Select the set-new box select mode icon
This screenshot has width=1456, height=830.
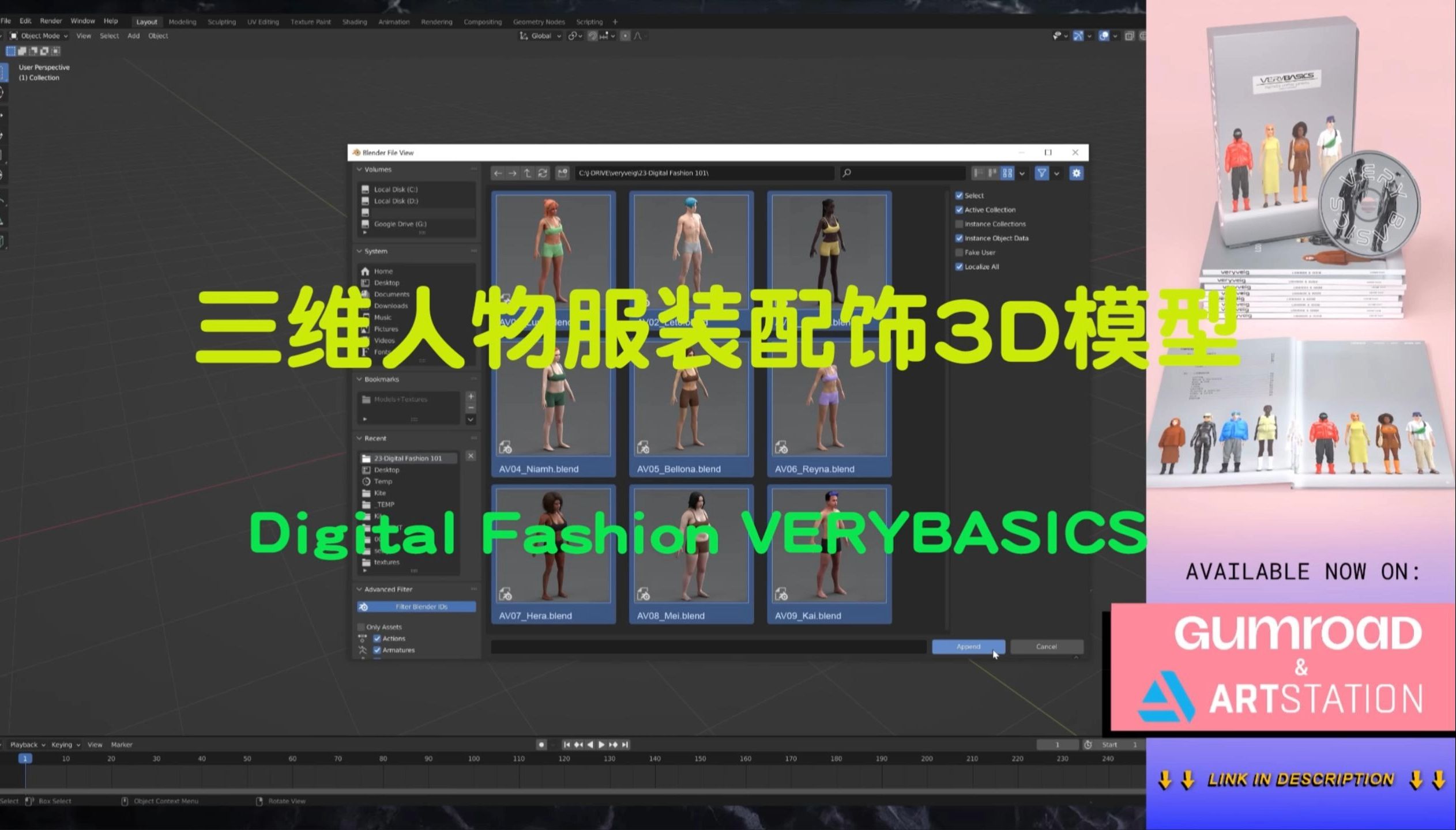click(x=10, y=51)
